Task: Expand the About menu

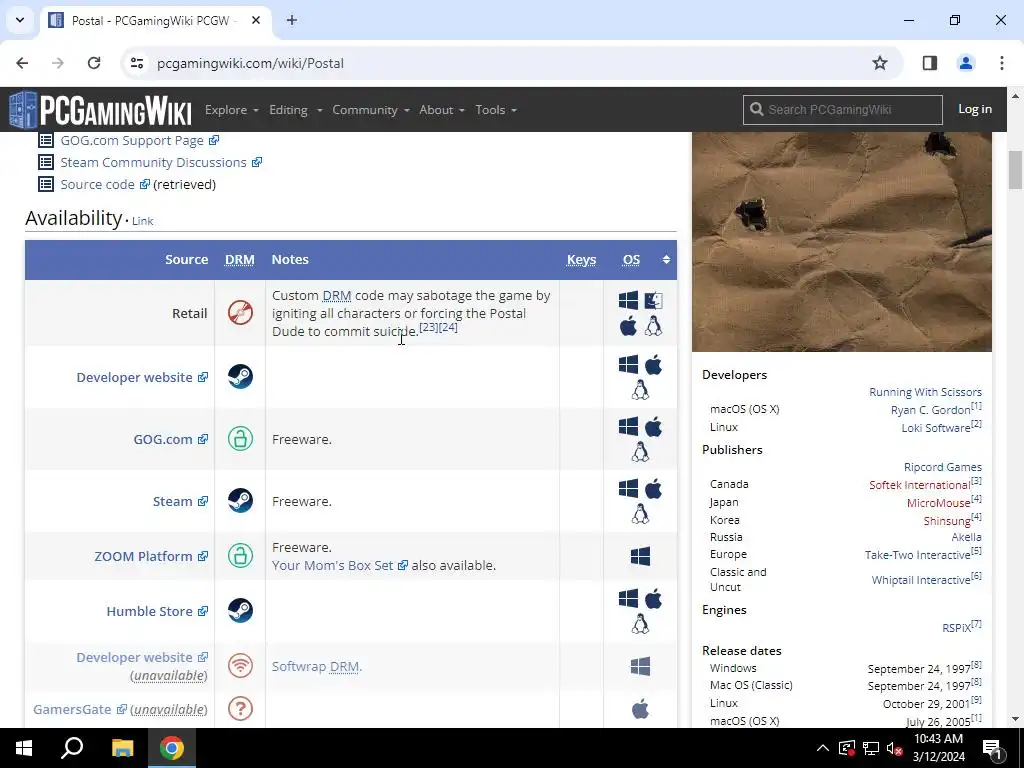Action: point(441,110)
